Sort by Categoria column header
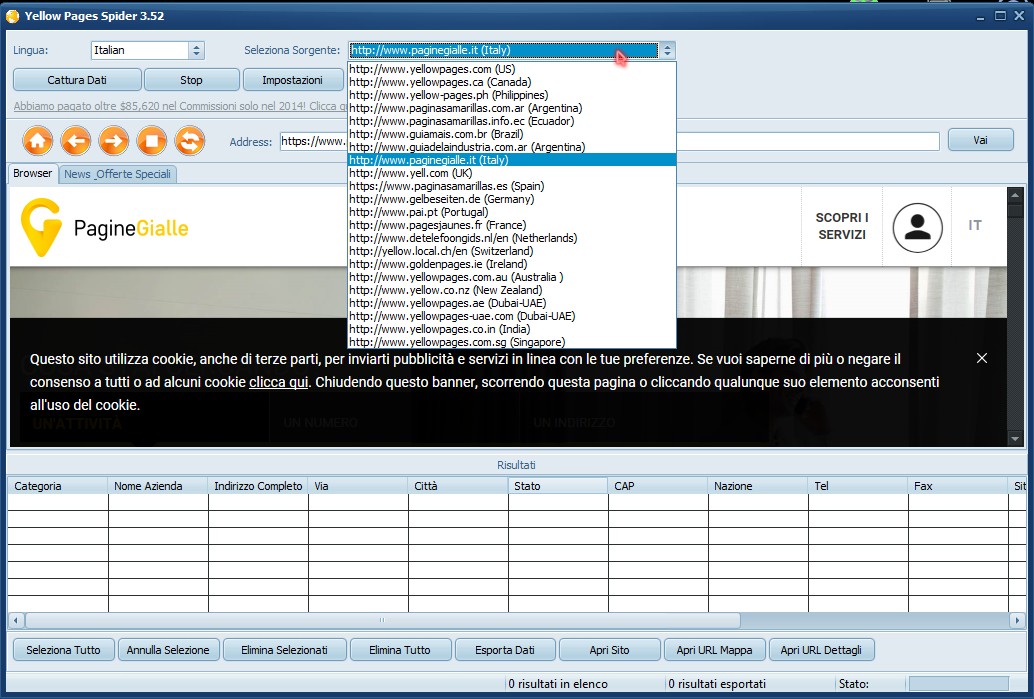 click(57, 486)
